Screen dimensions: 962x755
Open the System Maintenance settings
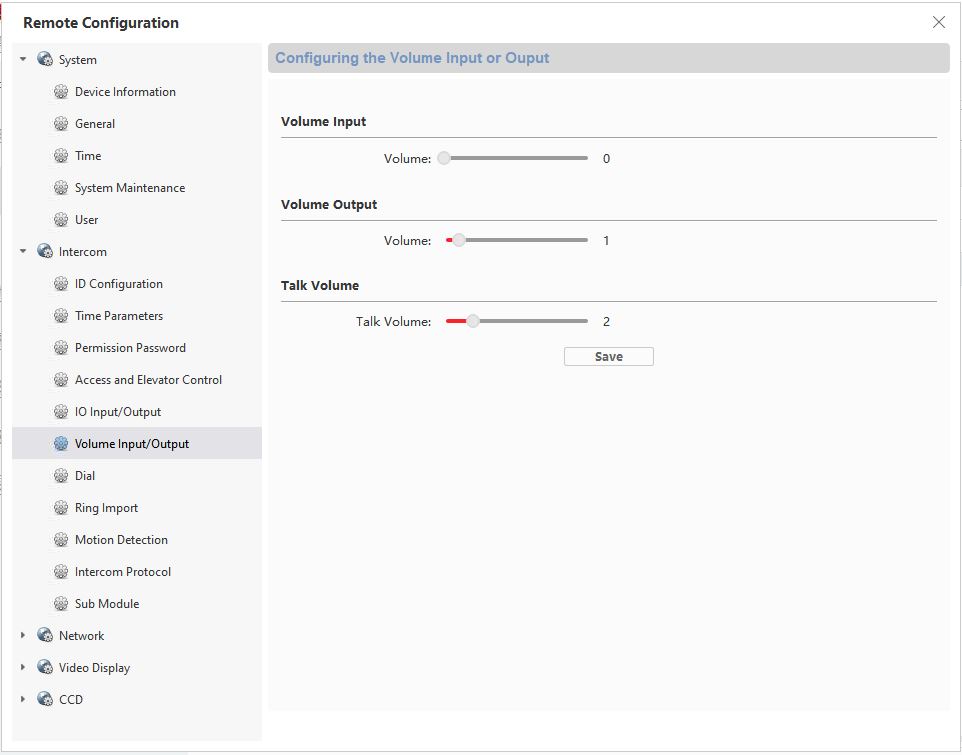[129, 188]
